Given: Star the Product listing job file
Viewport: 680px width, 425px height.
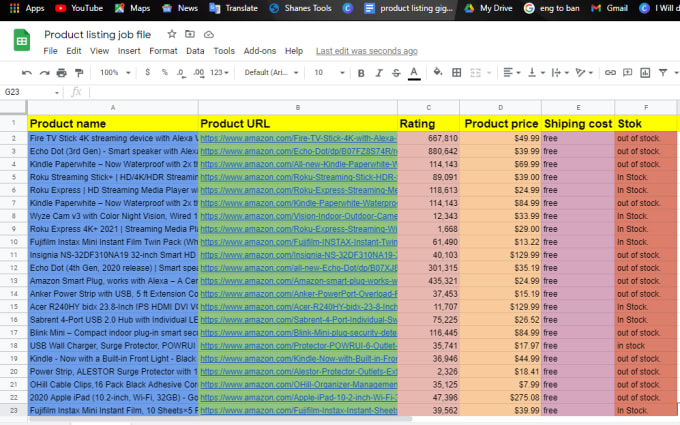Looking at the screenshot, I should pos(172,34).
